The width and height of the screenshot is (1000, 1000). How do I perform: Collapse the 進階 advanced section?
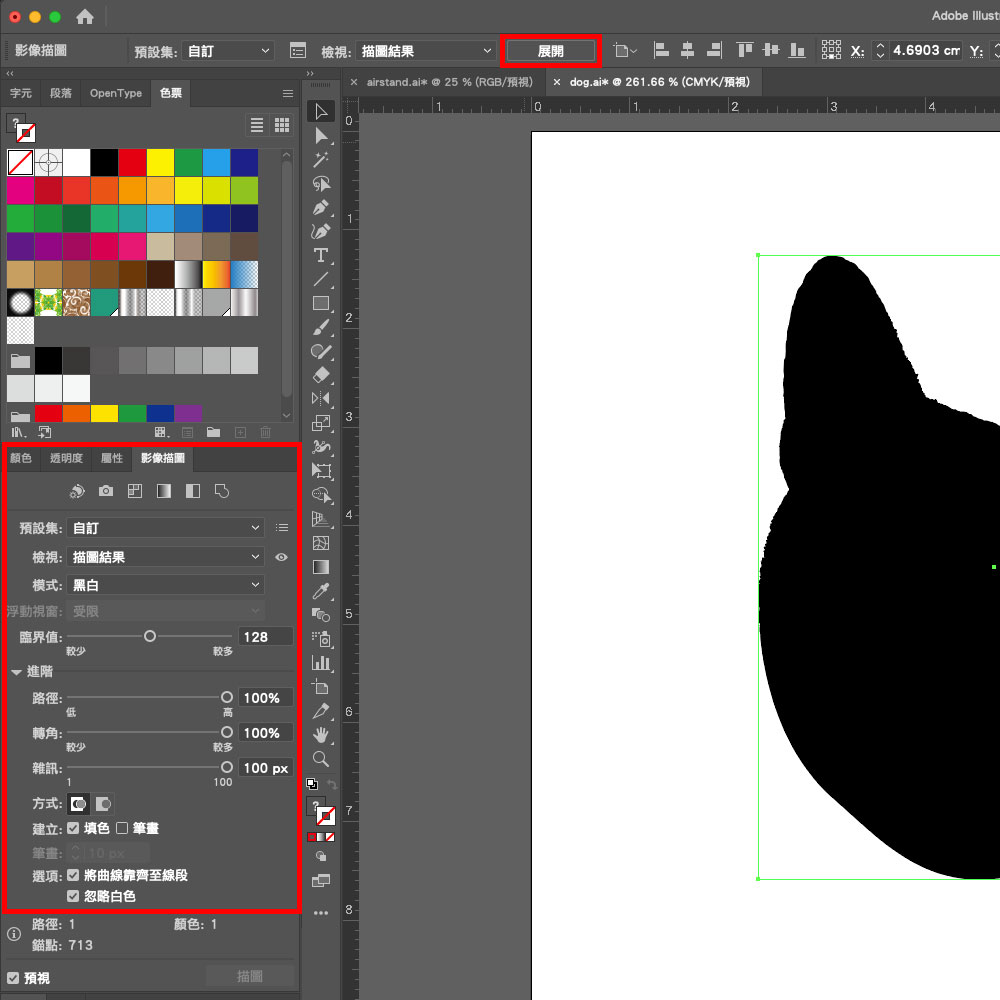click(x=17, y=671)
